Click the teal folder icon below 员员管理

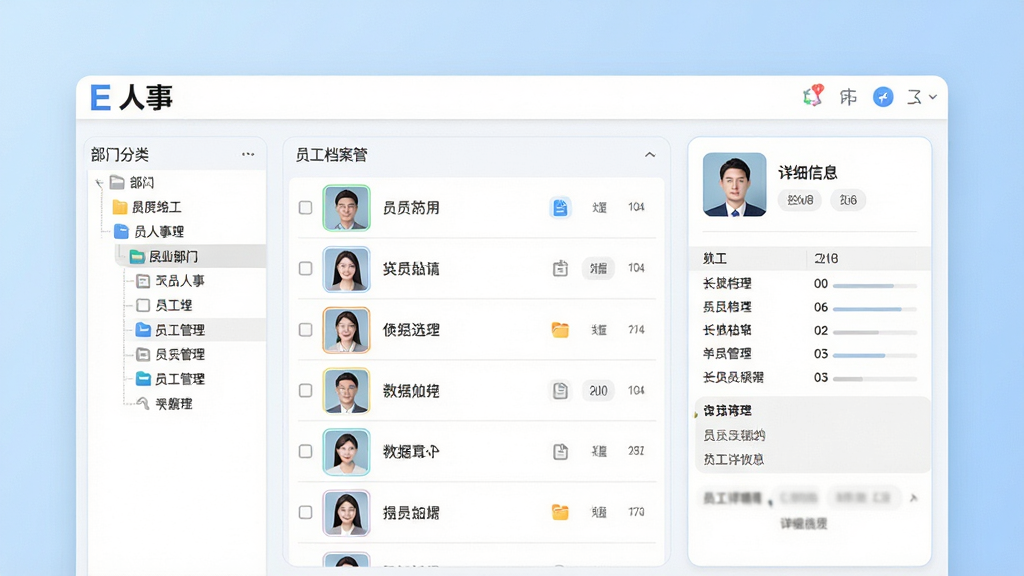[143, 379]
